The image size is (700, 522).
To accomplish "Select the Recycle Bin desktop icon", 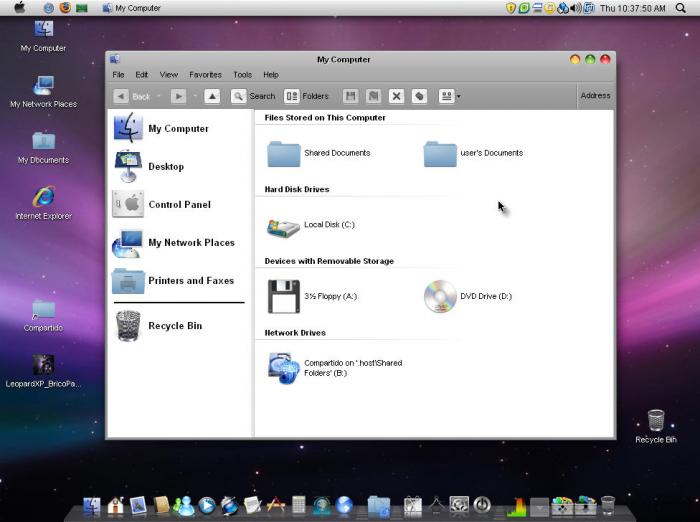I will point(656,426).
